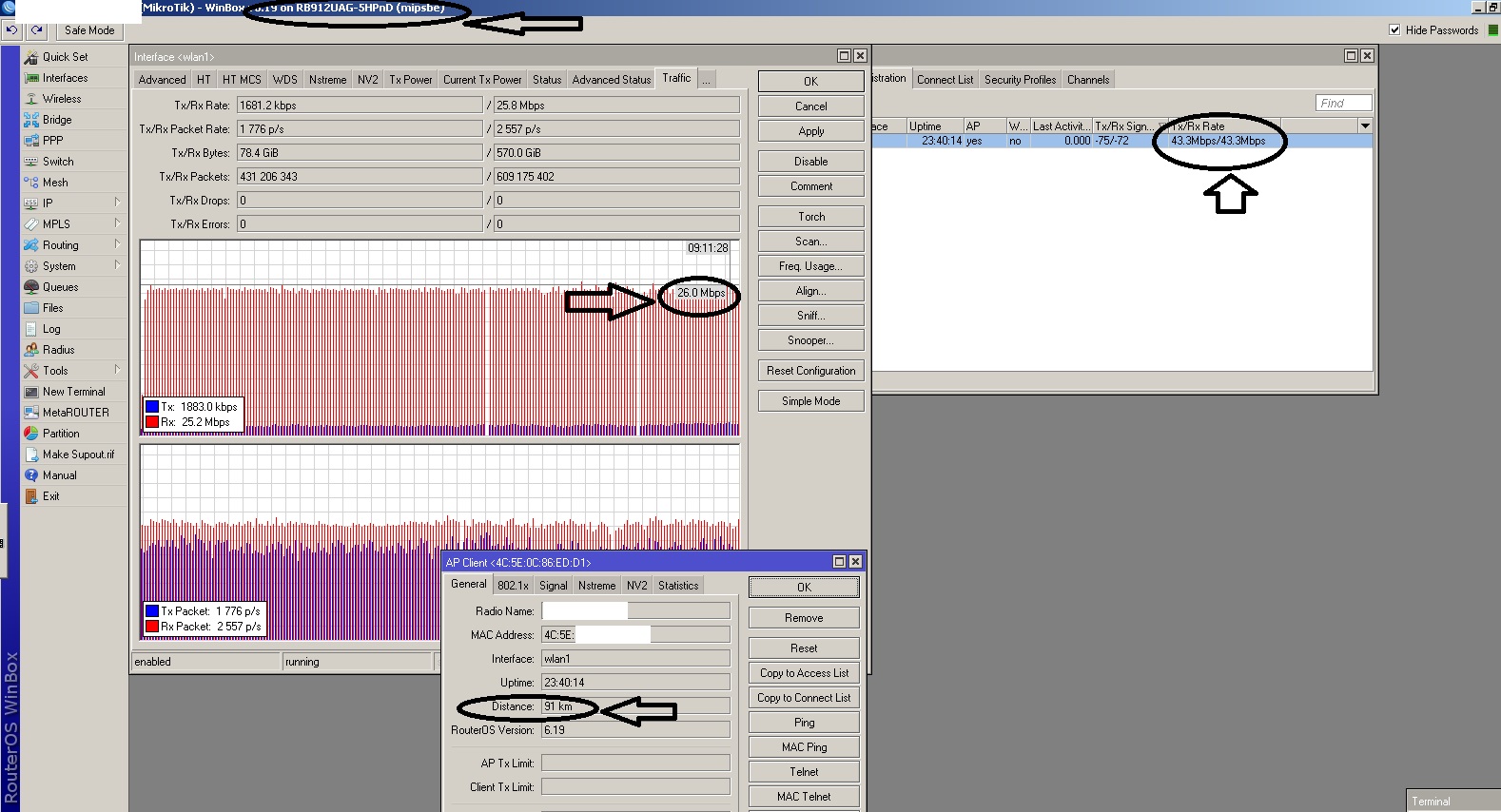
Task: Switch to the Advanced tab
Action: 162,80
